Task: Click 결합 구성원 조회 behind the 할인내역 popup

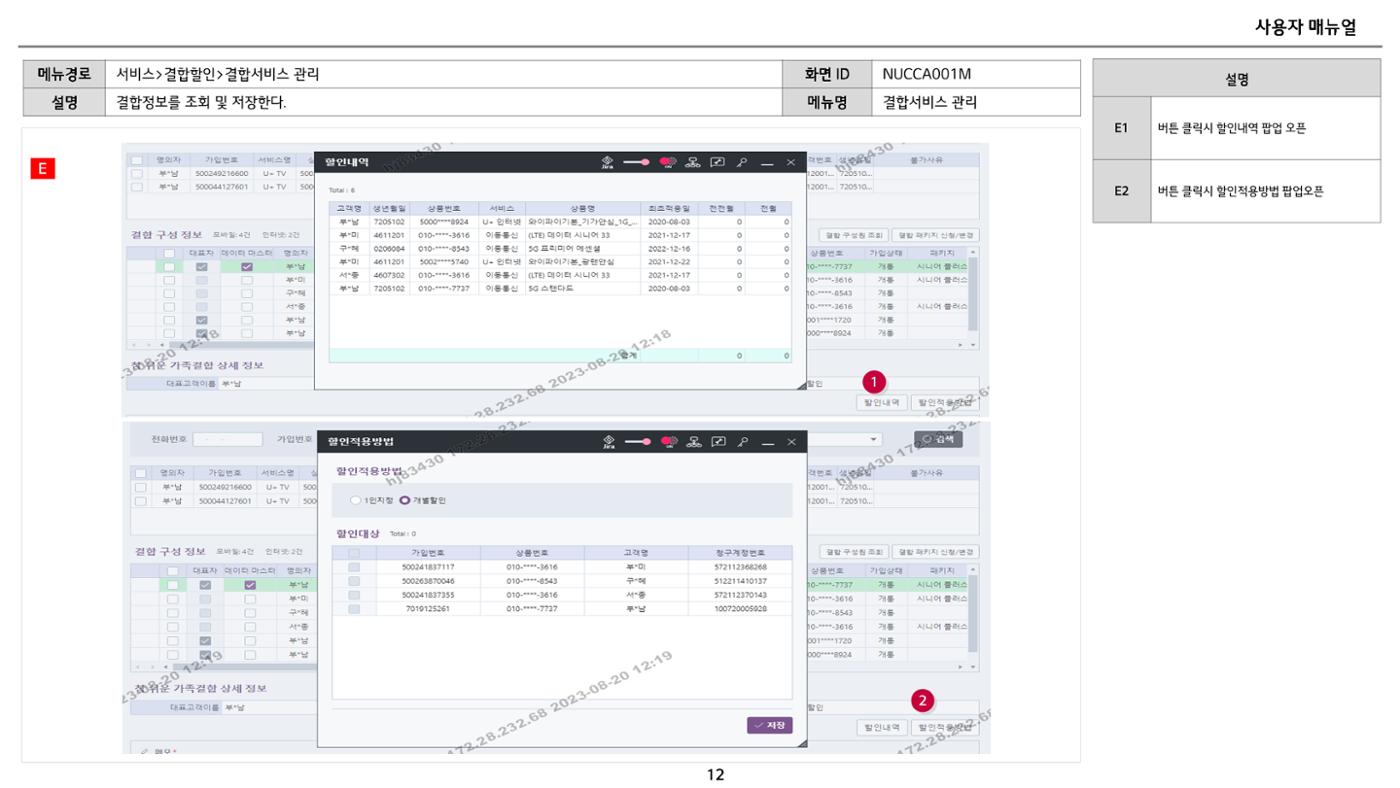Action: coord(853,235)
